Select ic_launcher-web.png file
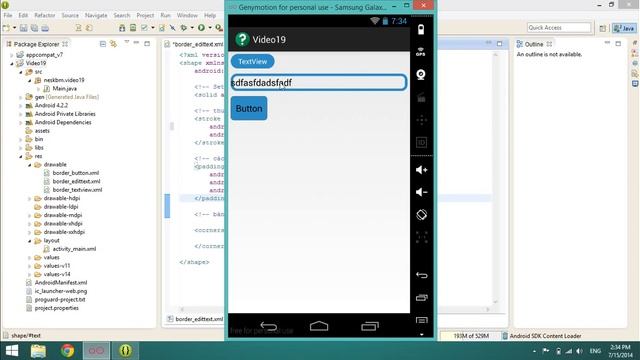Image resolution: width=640 pixels, height=360 pixels. (60, 291)
